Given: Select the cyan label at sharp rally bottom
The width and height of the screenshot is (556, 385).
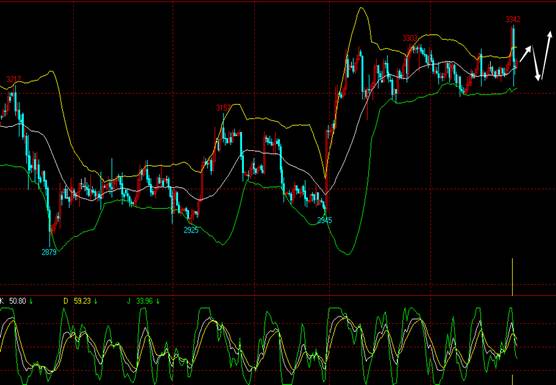Looking at the screenshot, I should coord(324,220).
